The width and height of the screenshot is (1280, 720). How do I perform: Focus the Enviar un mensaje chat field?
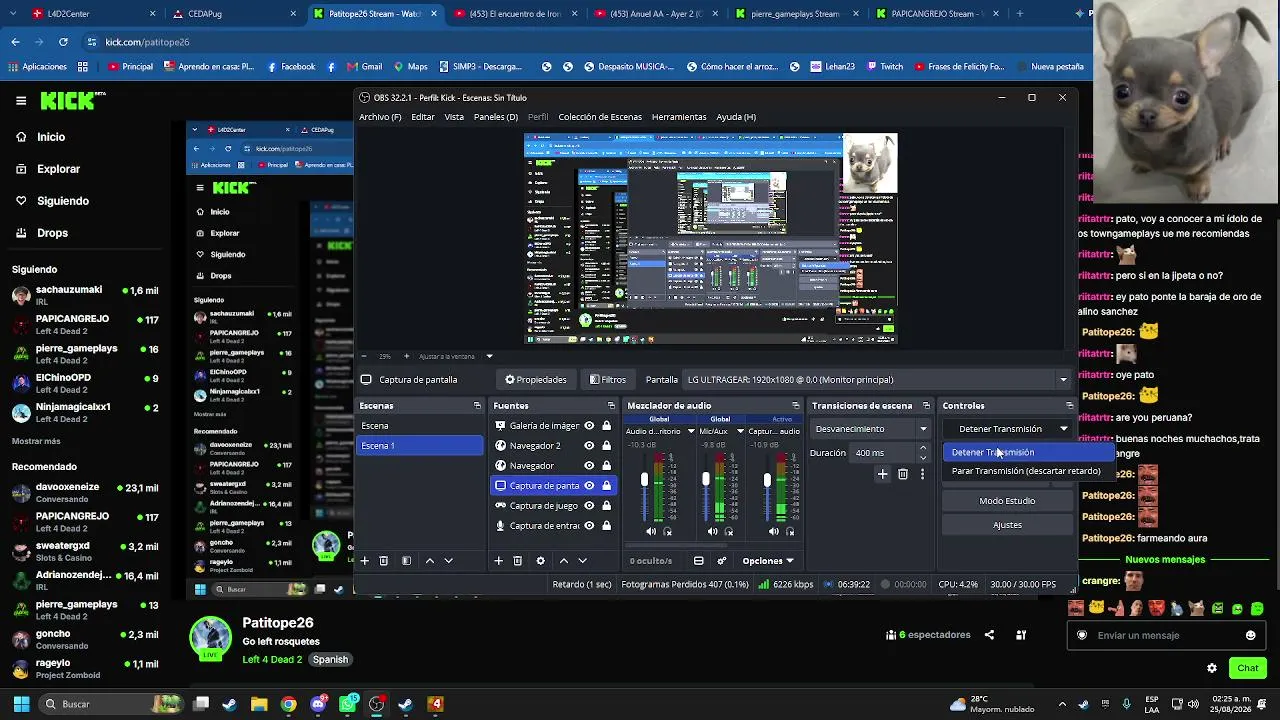1166,635
